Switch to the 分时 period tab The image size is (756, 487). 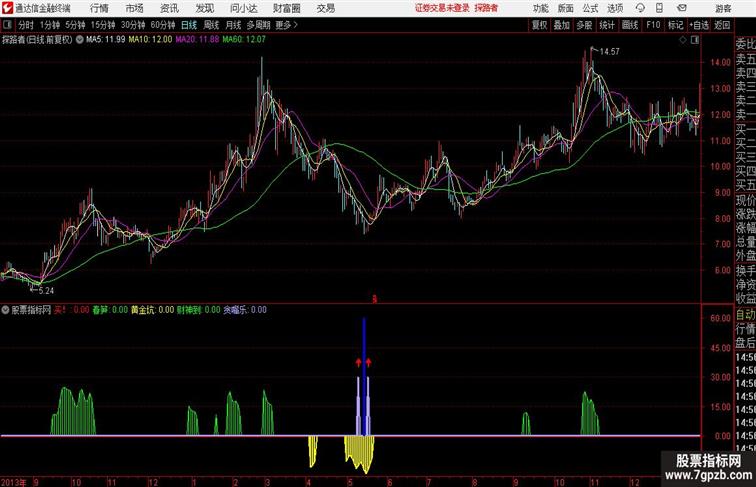click(x=26, y=25)
